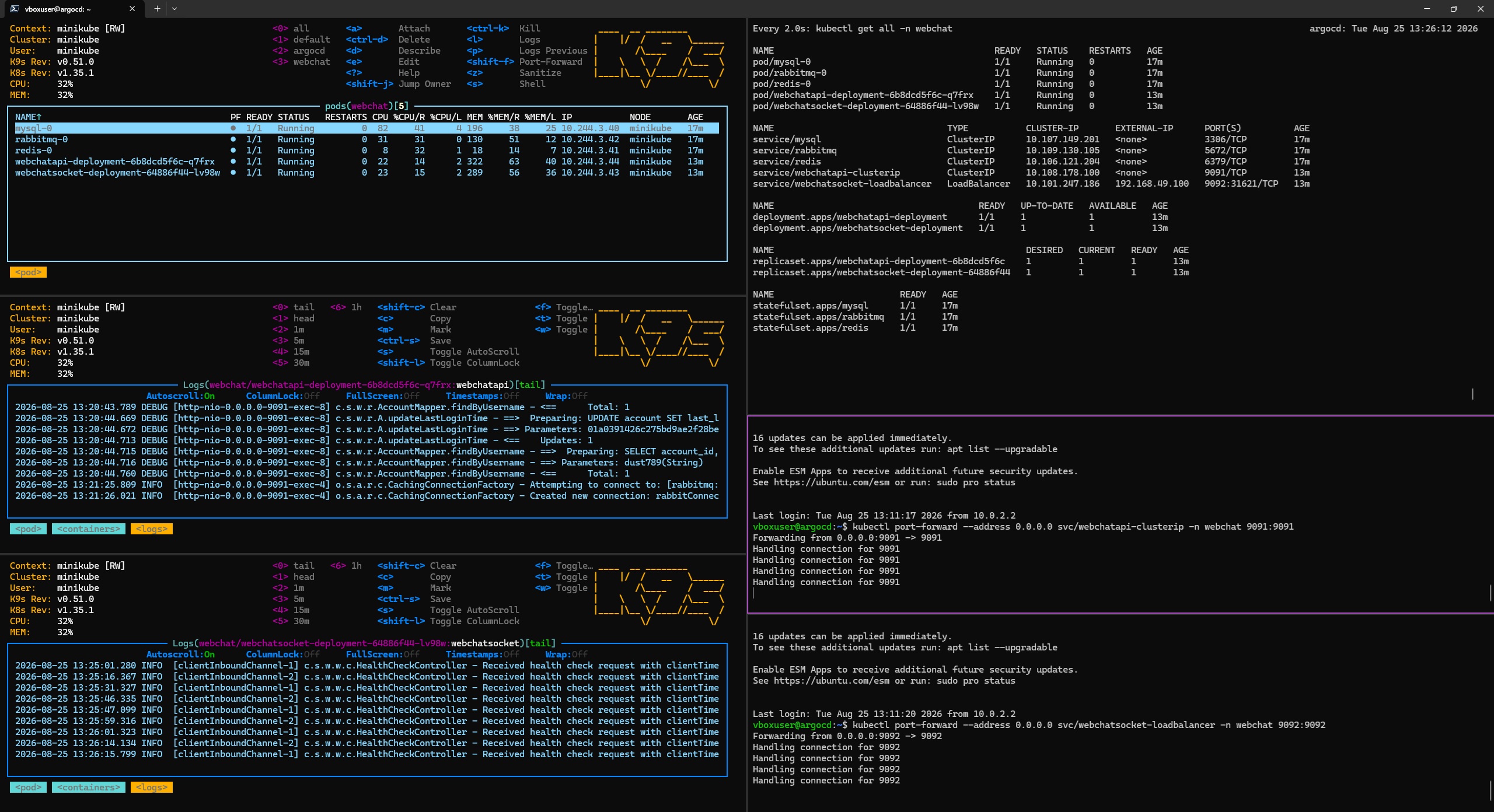Toggle Wrap:Off in webchatapi logs
Screen dimensions: 1494x812
click(x=566, y=396)
